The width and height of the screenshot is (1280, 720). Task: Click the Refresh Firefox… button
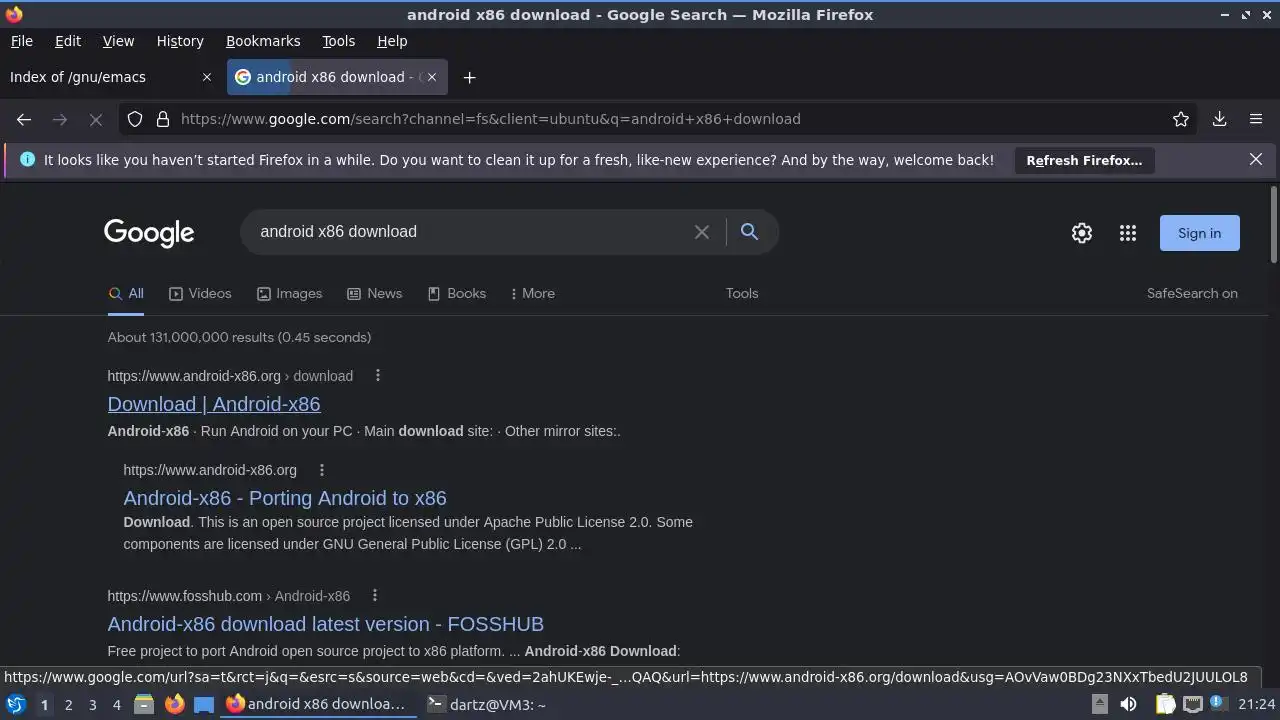[x=1084, y=160]
